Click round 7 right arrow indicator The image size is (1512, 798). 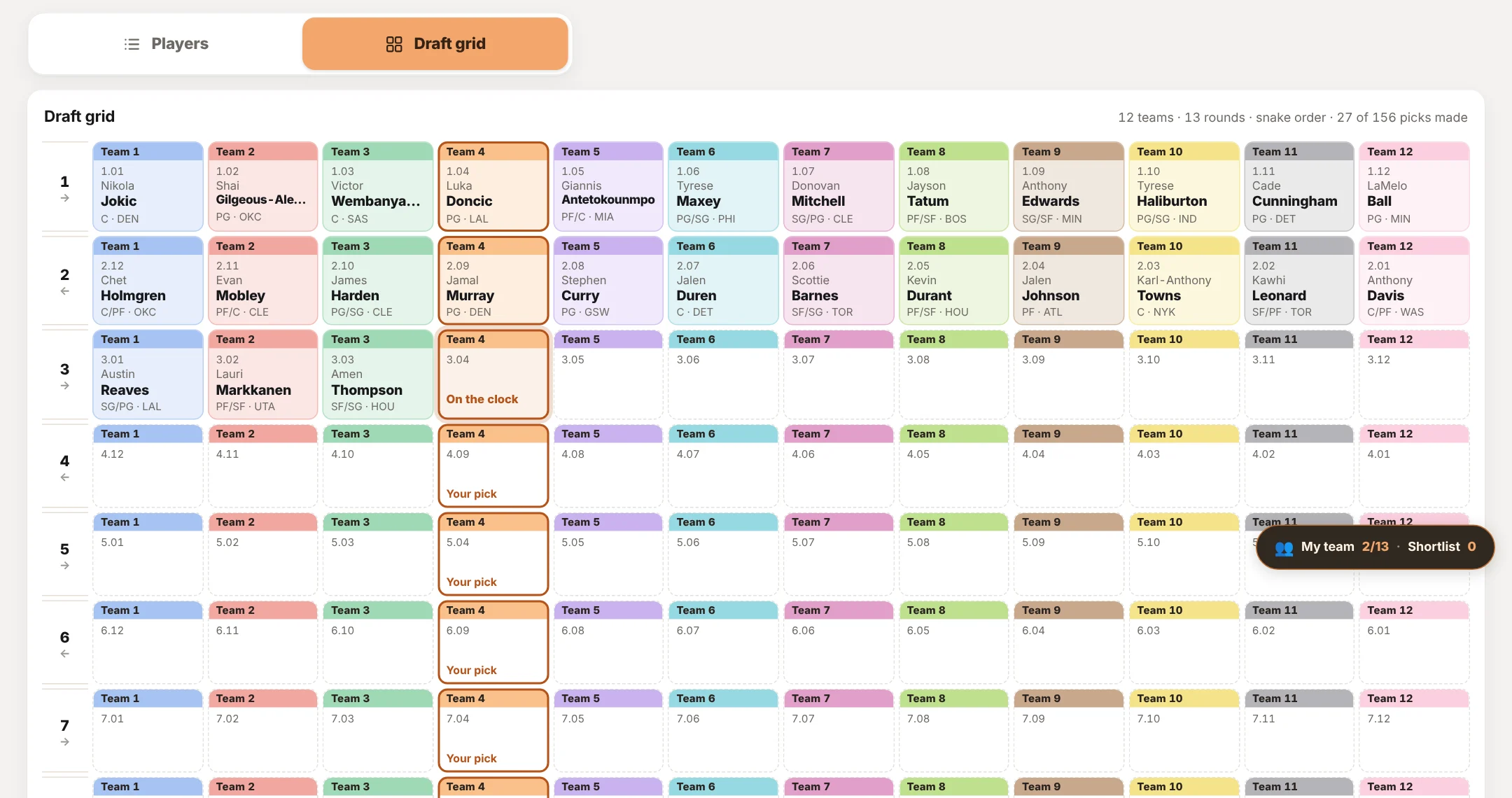pos(64,742)
